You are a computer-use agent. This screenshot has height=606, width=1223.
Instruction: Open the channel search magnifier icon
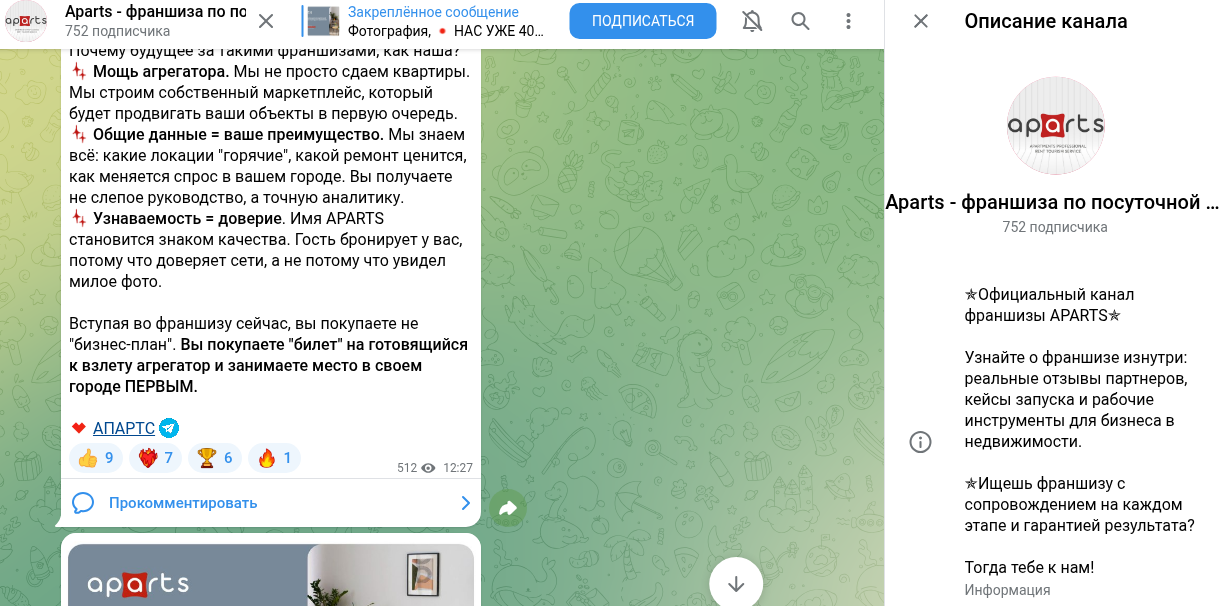coord(800,21)
